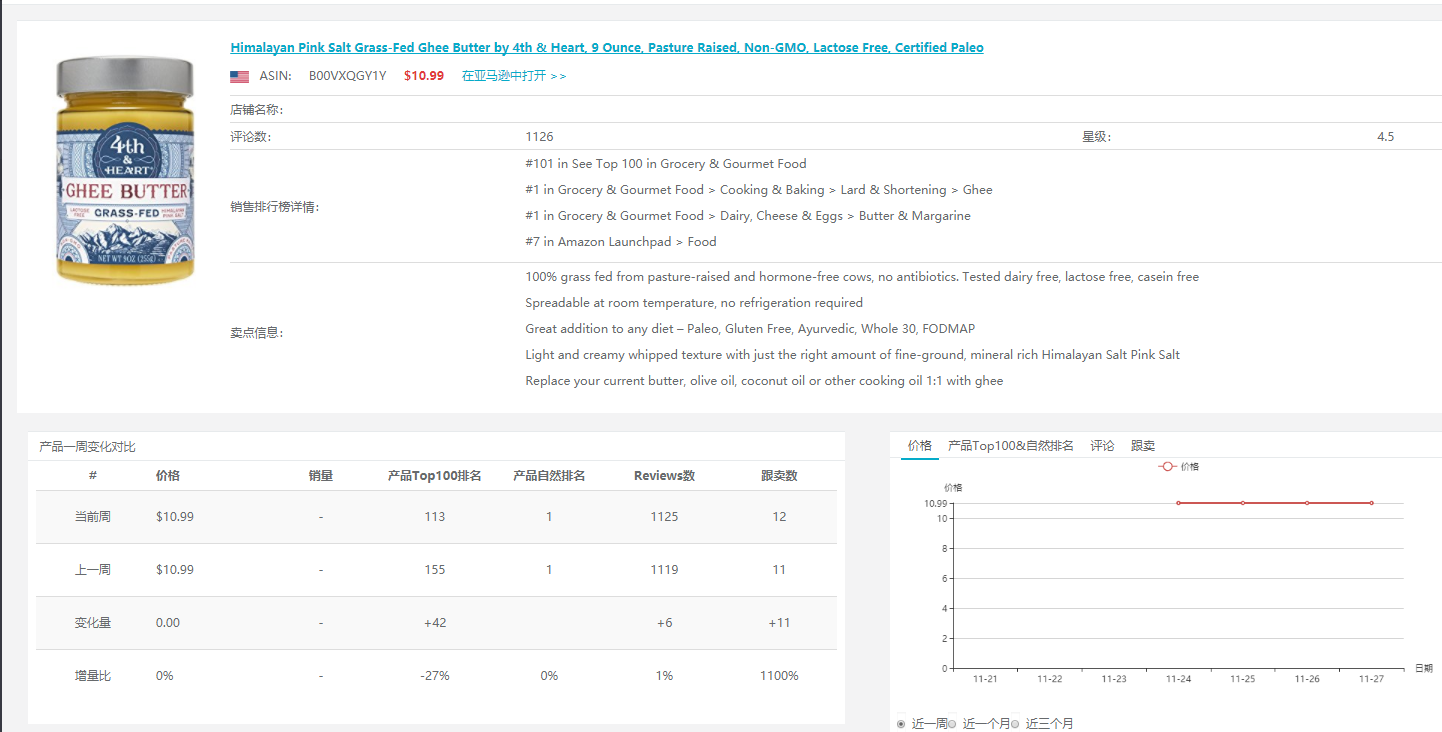The image size is (1442, 732).
Task: Click the 11-27 data point on price line
Action: click(1371, 503)
